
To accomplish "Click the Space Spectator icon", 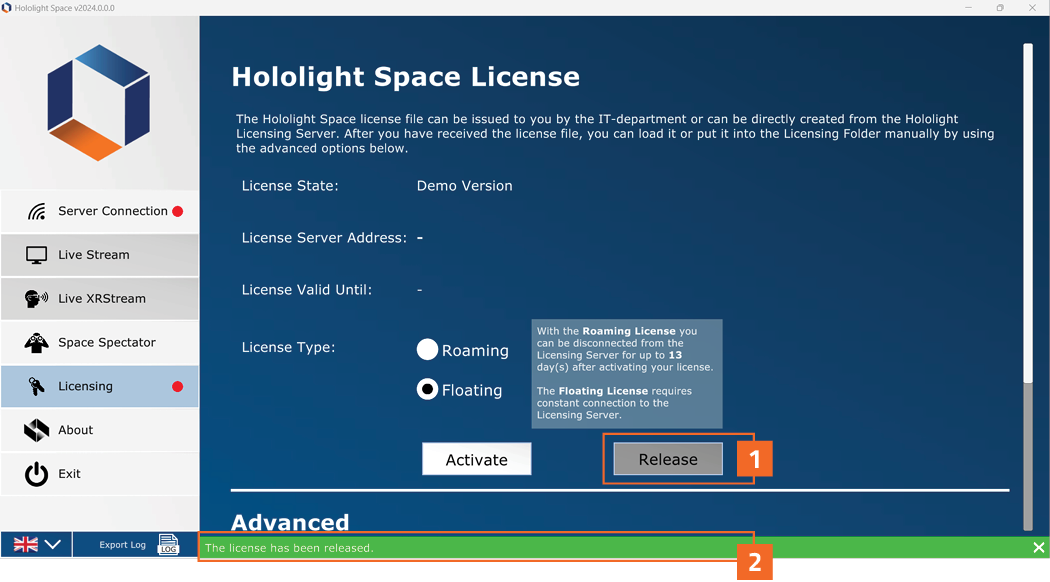I will coord(36,343).
